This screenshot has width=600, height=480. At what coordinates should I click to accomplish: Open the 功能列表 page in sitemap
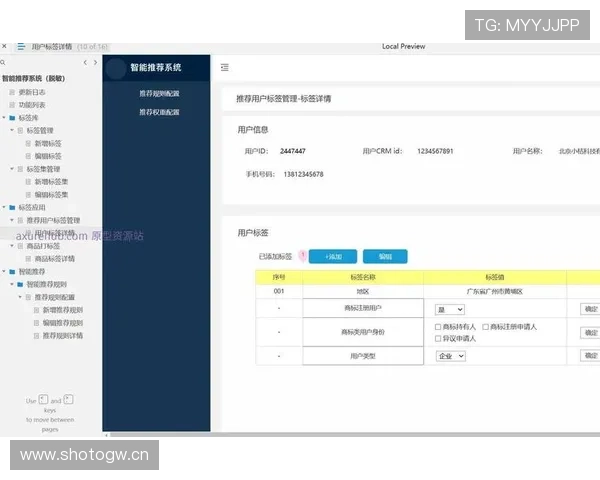pyautogui.click(x=32, y=105)
